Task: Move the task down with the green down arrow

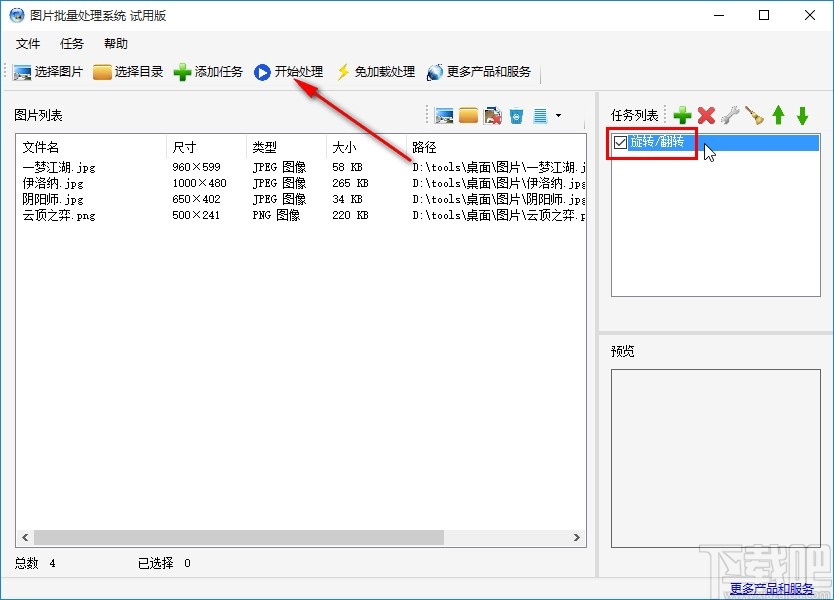Action: [x=802, y=115]
